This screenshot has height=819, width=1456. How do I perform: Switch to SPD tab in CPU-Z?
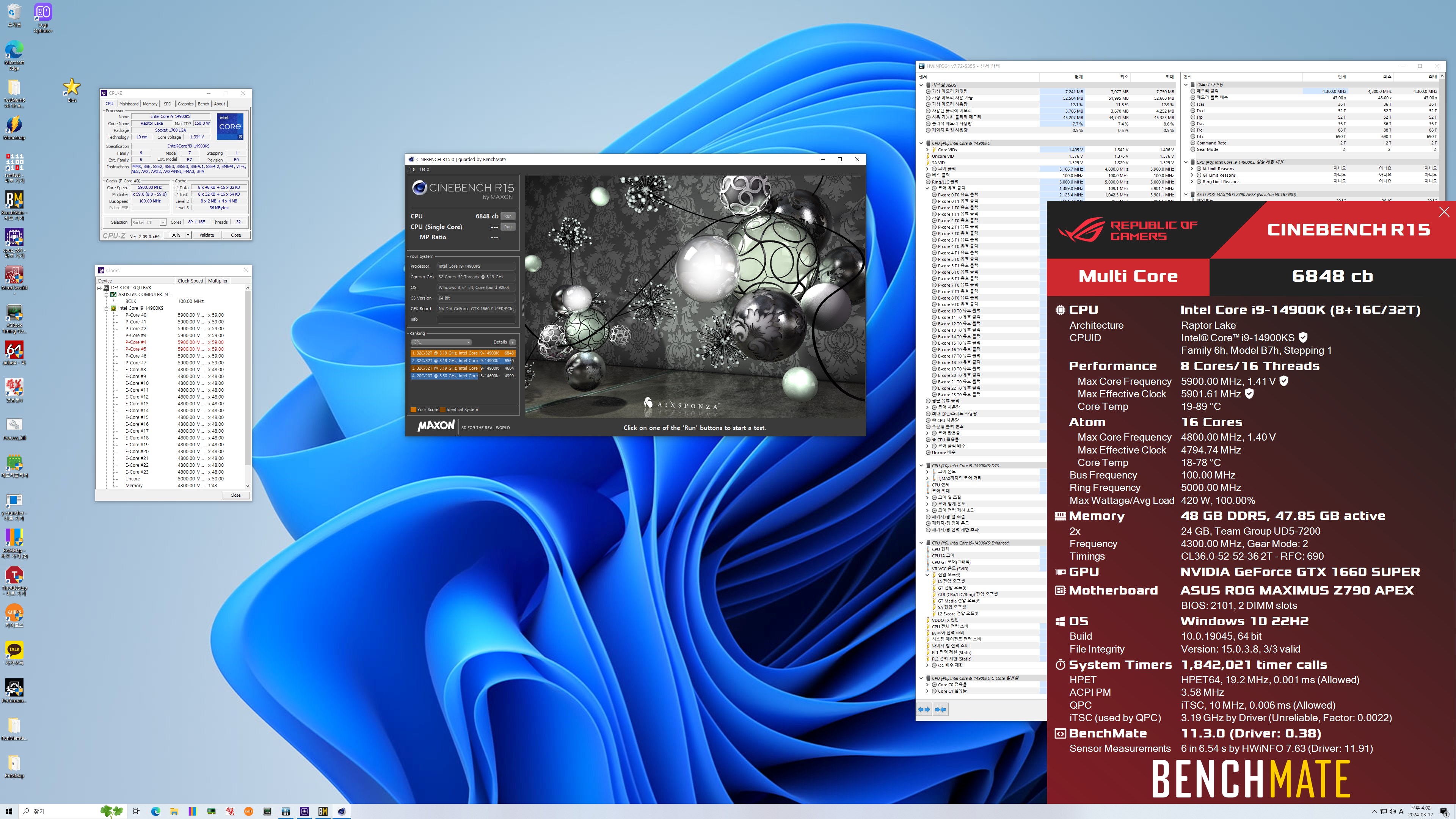coord(167,104)
